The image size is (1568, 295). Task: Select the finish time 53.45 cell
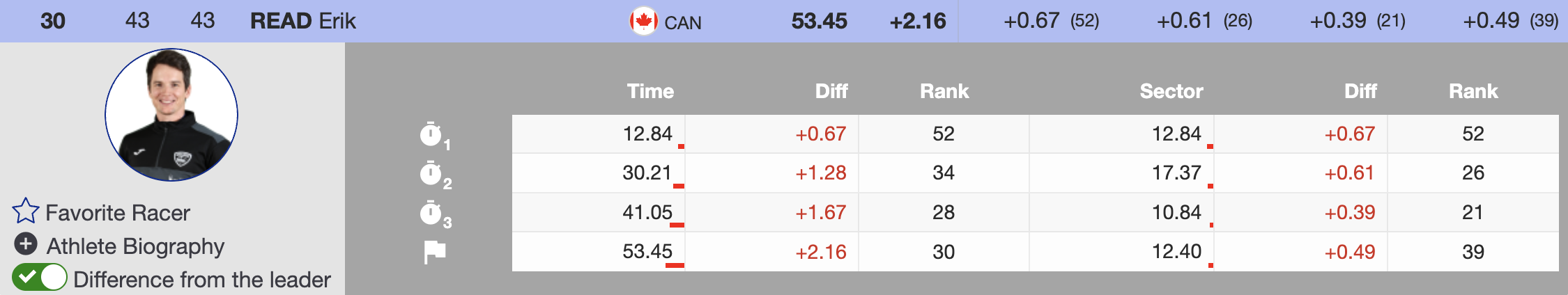pos(647,252)
